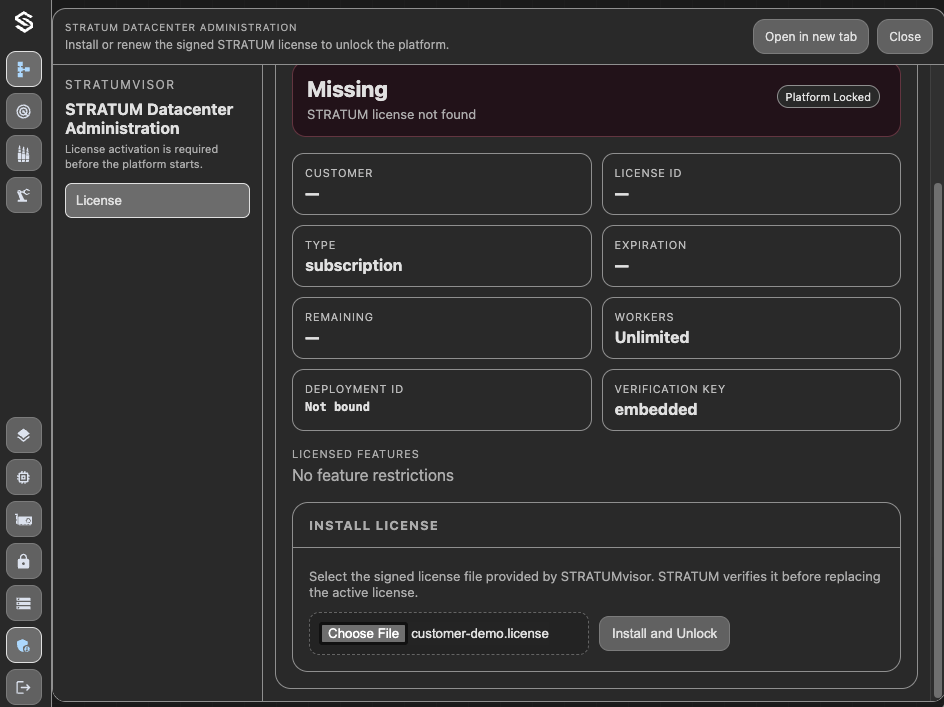The image size is (944, 707).
Task: Click the 'Not bound' deployment ID value
Action: click(337, 407)
